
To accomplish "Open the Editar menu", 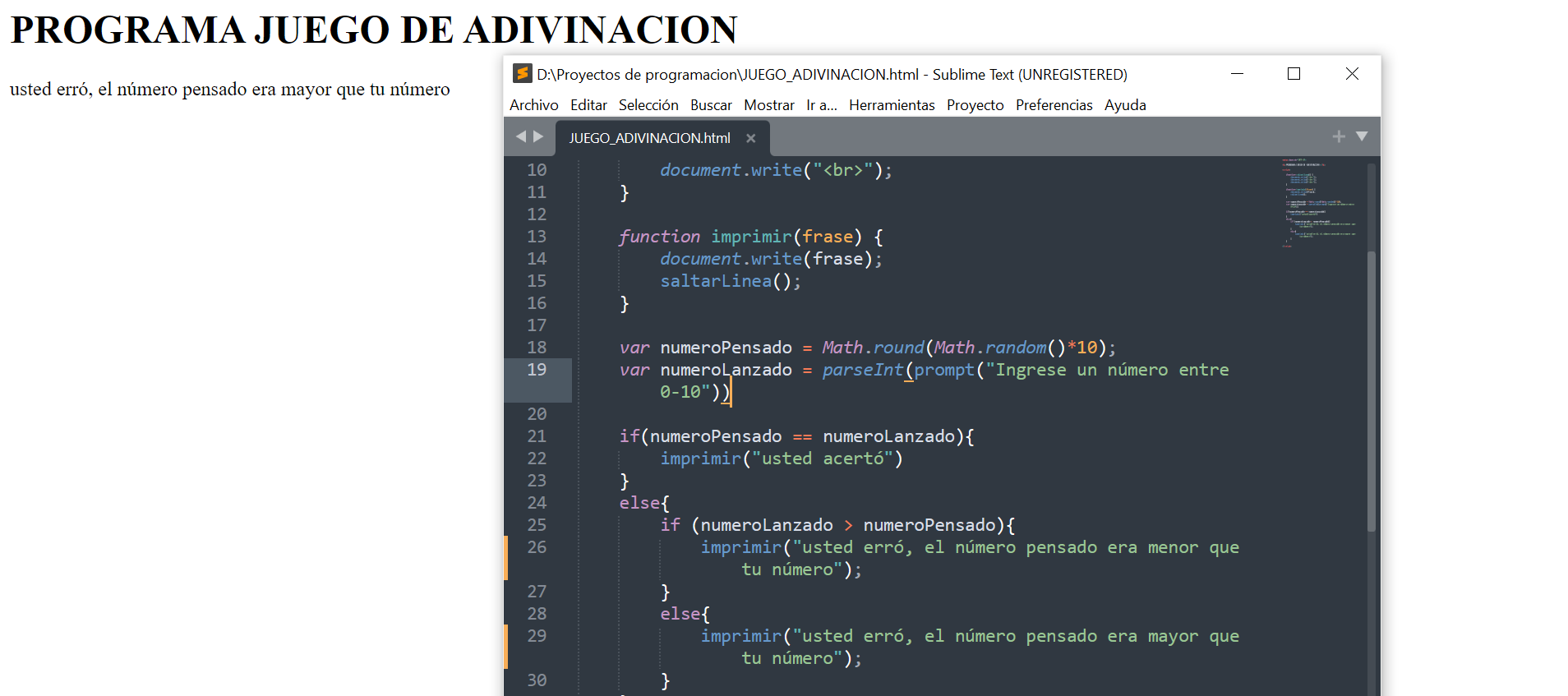I will (588, 105).
